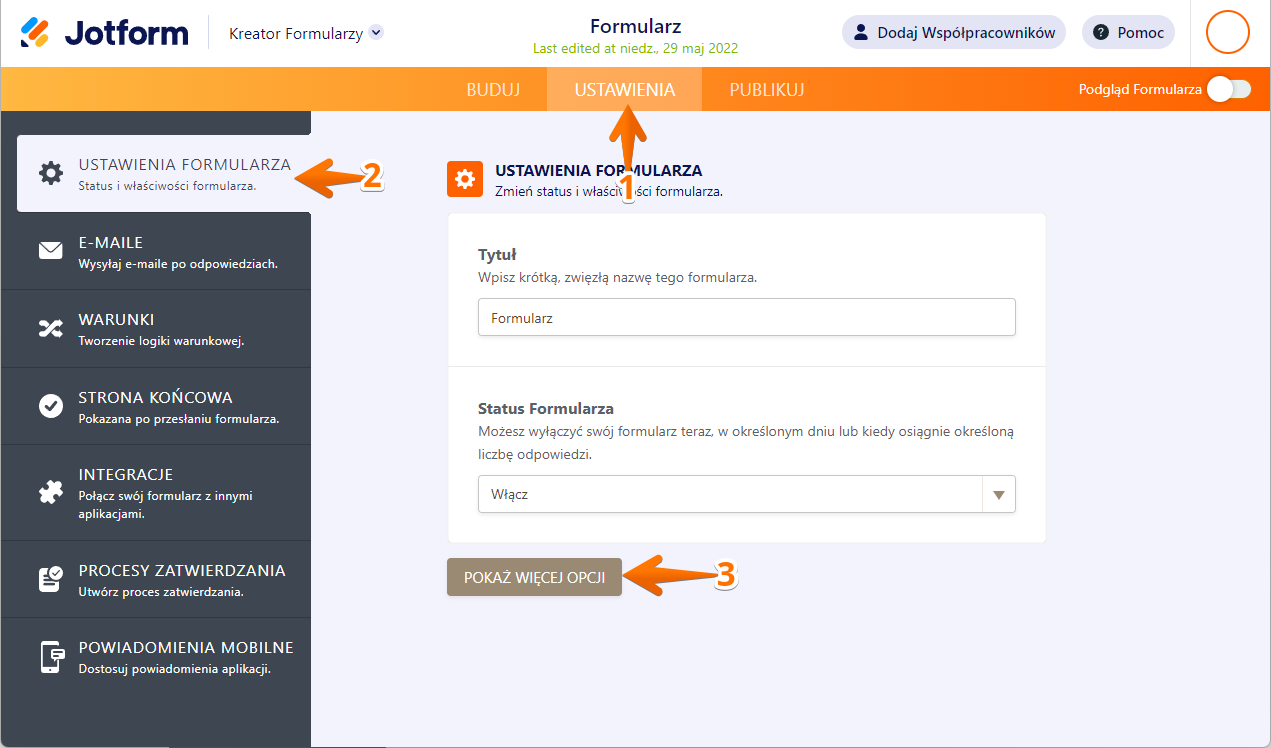This screenshot has width=1271, height=748.
Task: Toggle the Podgląd Formularza switch
Action: pos(1228,89)
